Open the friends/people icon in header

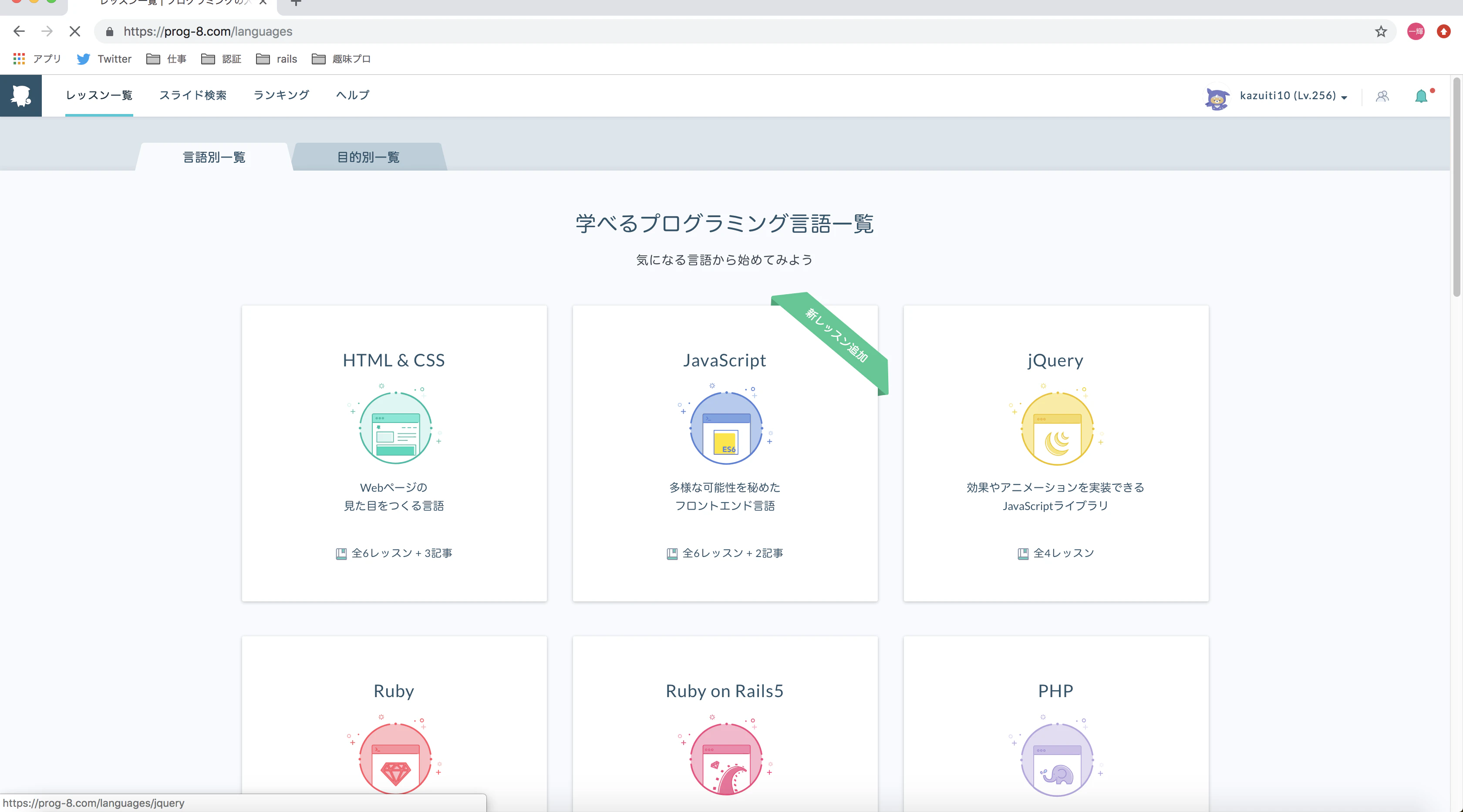(1382, 96)
